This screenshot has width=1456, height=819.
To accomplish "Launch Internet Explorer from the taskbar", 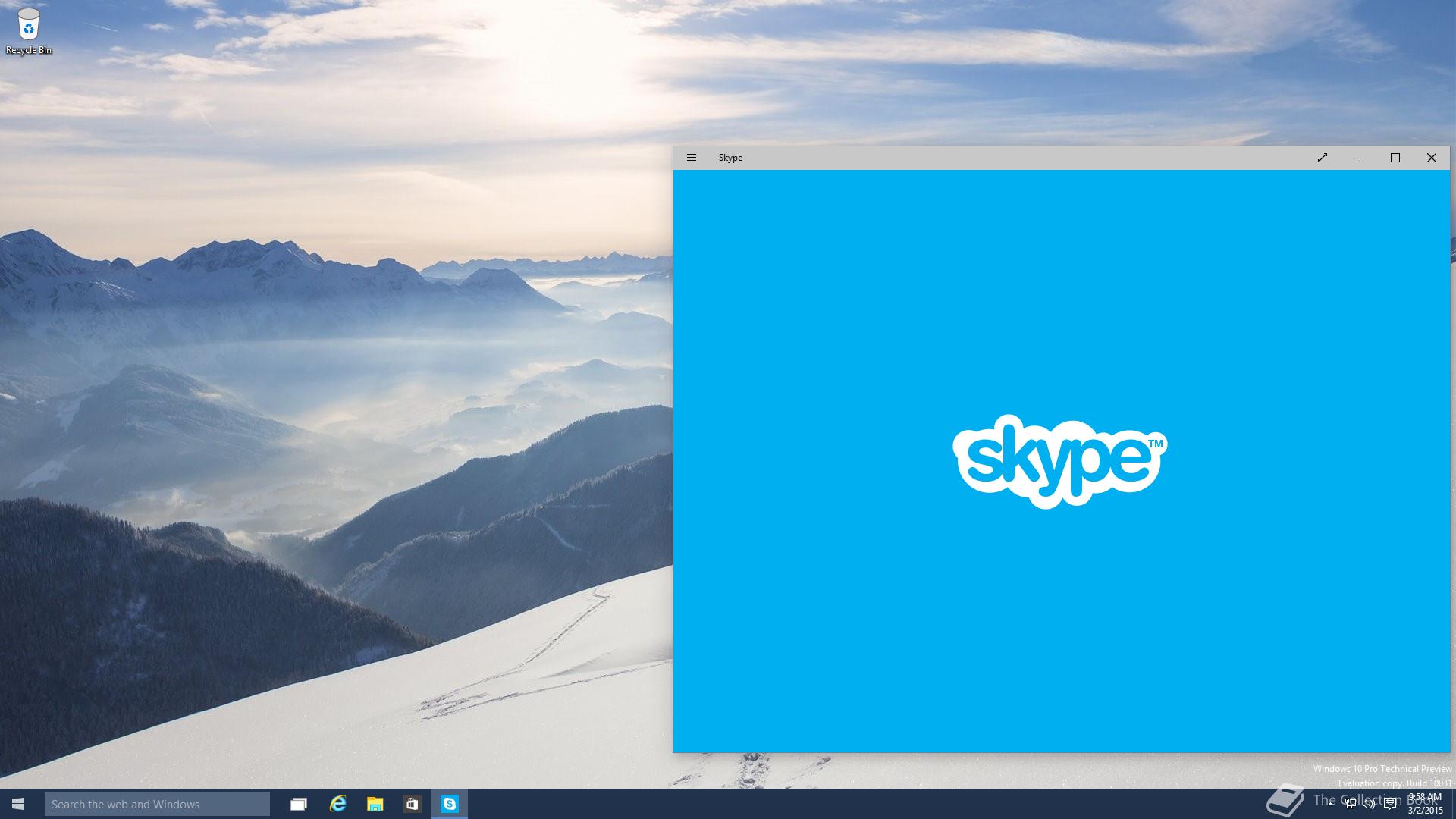I will coord(337,804).
